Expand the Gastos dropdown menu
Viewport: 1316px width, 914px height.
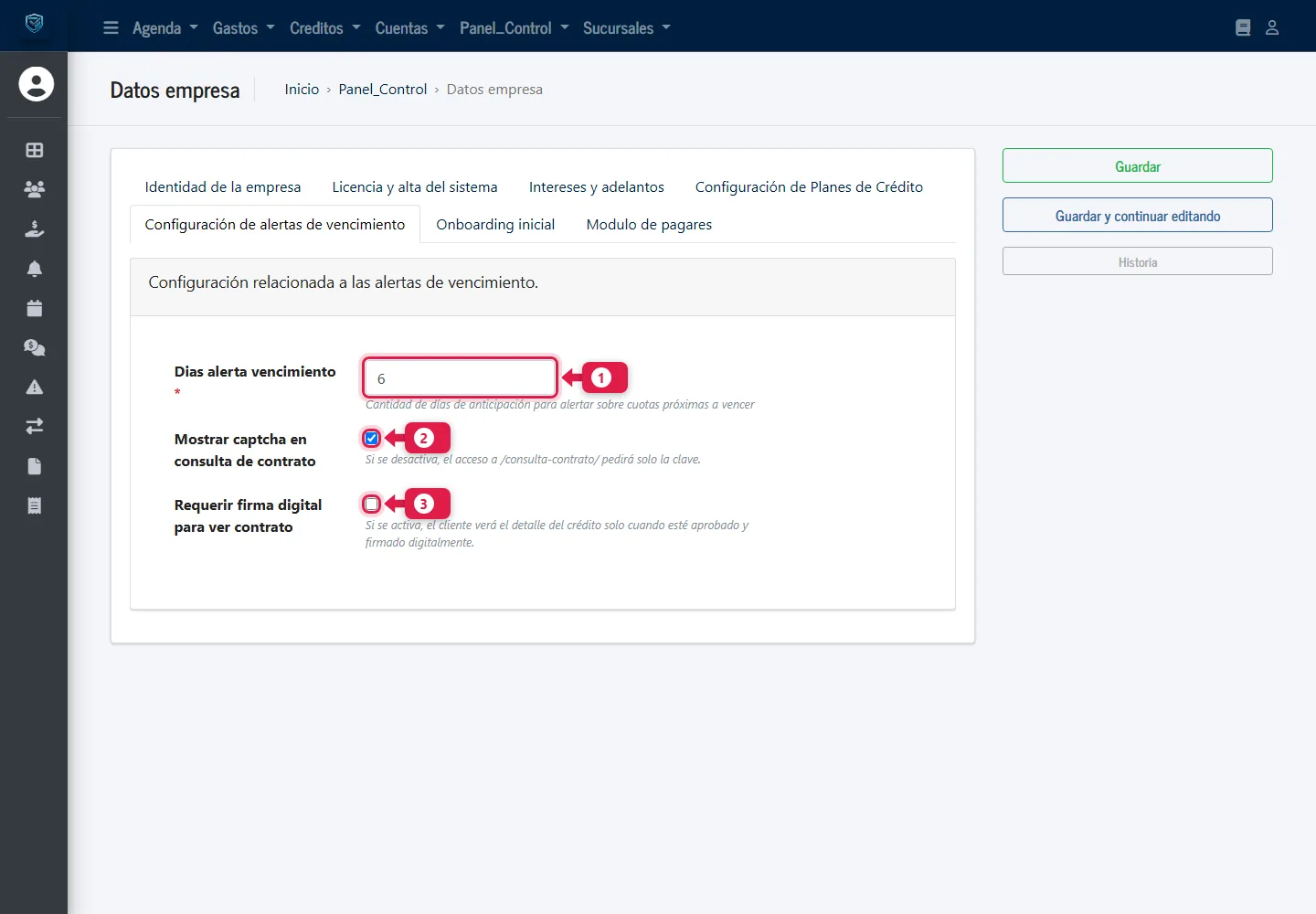[x=244, y=28]
